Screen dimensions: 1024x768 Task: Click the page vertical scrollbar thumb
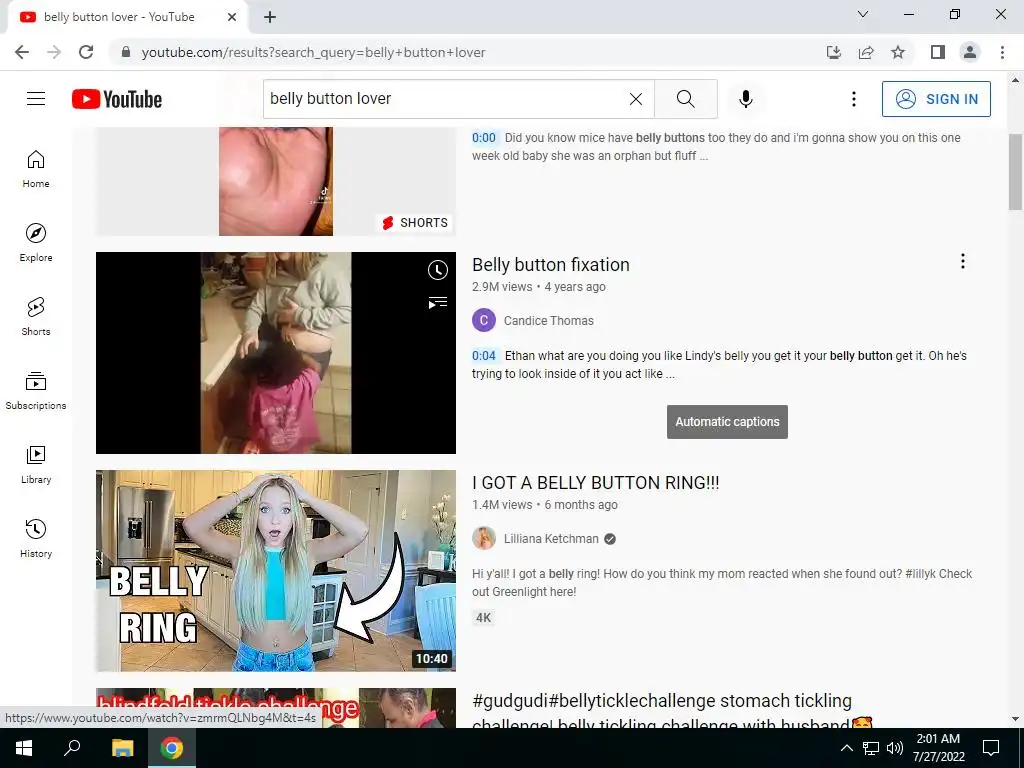tap(1015, 172)
